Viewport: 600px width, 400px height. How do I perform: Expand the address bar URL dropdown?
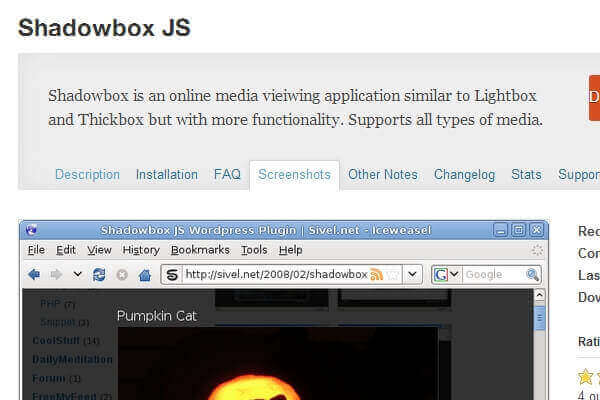pyautogui.click(x=412, y=274)
